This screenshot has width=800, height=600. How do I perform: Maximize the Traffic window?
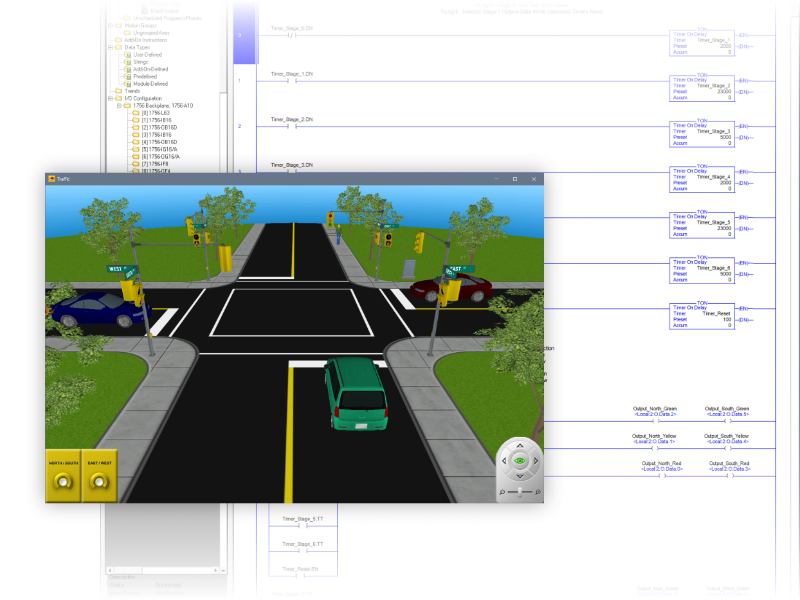(515, 179)
